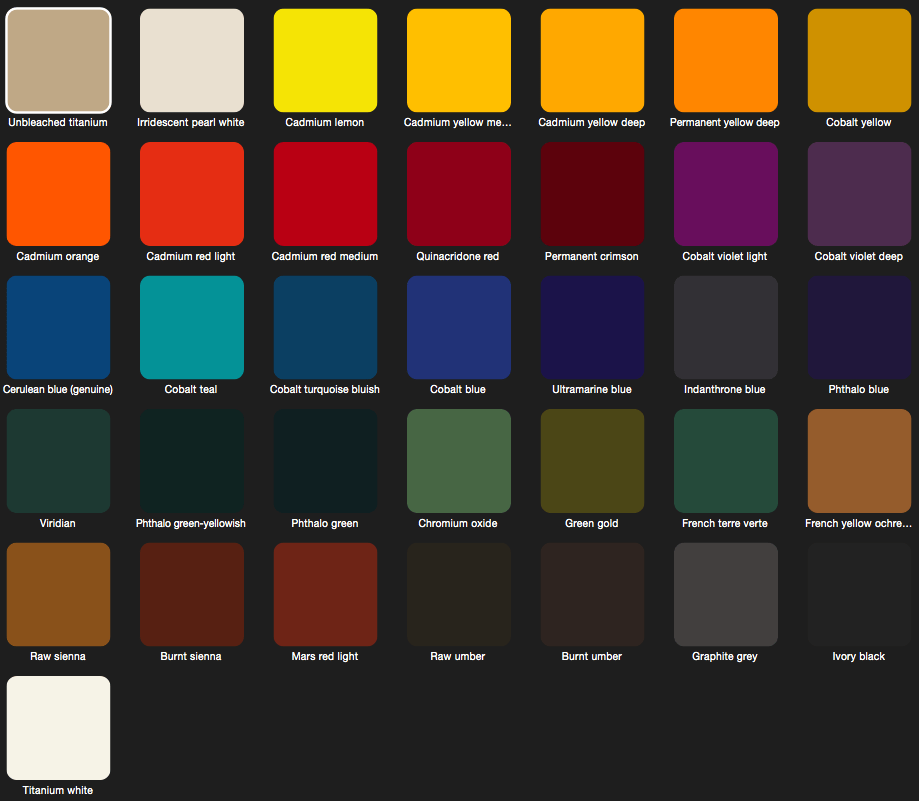Select Quinacridone red swatch
919x801 pixels.
coord(459,194)
